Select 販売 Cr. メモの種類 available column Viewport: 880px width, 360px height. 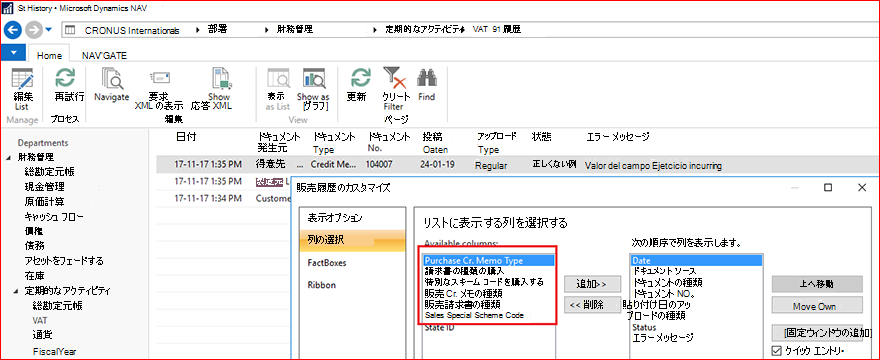tap(464, 293)
